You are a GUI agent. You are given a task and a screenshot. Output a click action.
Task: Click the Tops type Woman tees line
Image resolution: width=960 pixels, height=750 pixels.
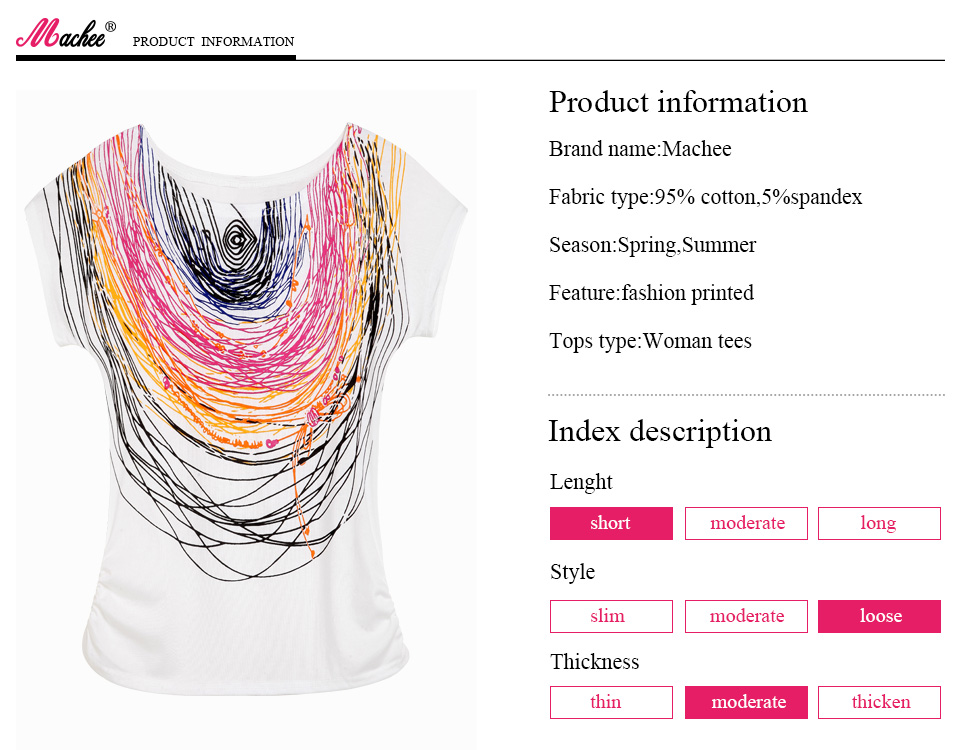pos(650,341)
